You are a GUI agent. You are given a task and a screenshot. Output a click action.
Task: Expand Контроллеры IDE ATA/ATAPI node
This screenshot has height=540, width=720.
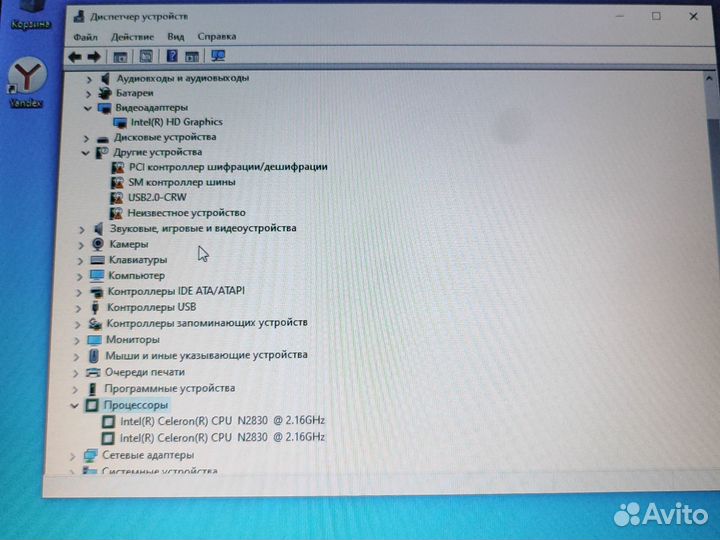point(79,292)
